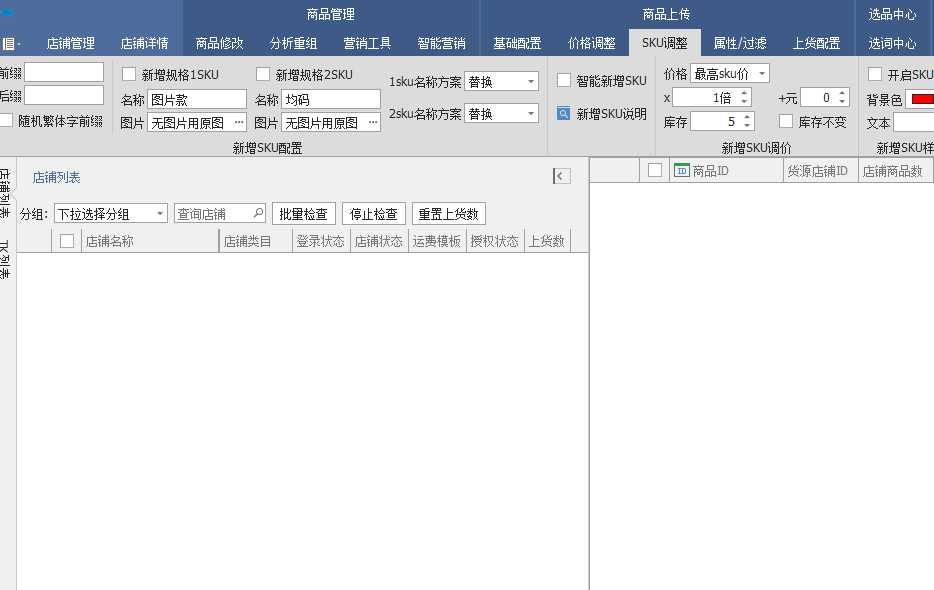The width and height of the screenshot is (934, 590).
Task: Enable the 新增规格1SKU checkbox
Action: 128,73
